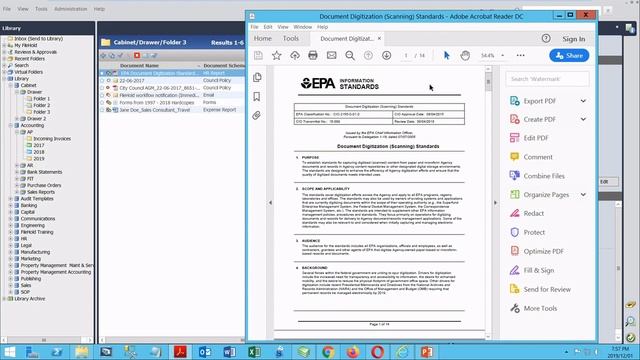Image resolution: width=640 pixels, height=360 pixels.
Task: Switch to the Acrobat Tools tab
Action: pos(291,38)
